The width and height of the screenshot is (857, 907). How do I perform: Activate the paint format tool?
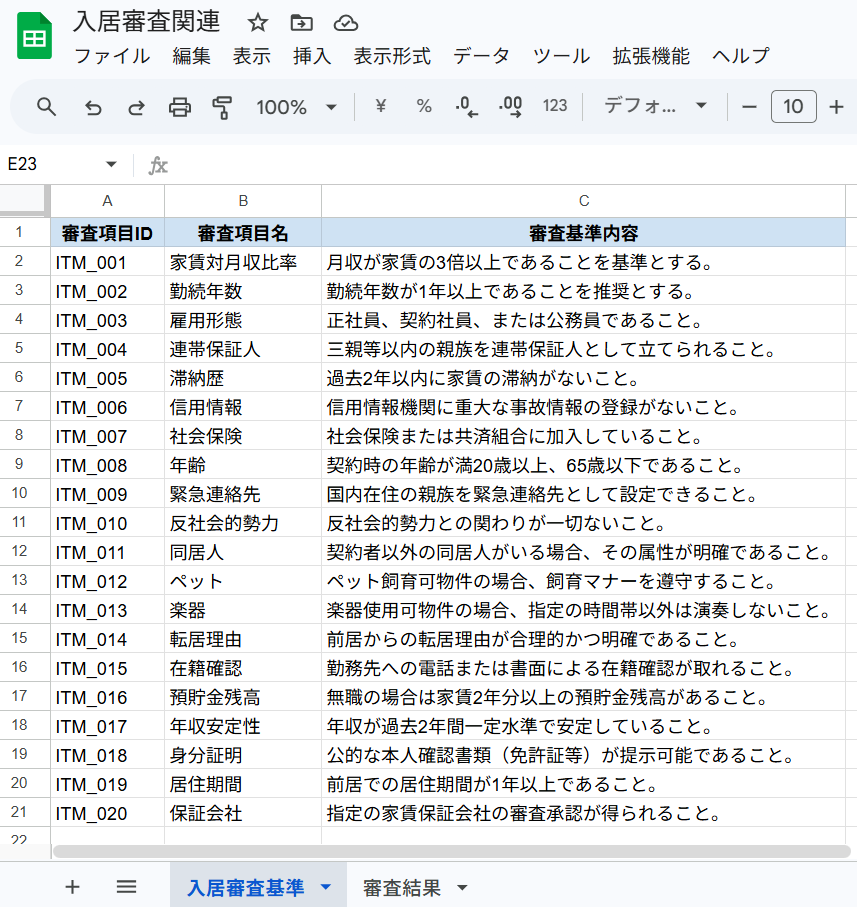(x=222, y=107)
